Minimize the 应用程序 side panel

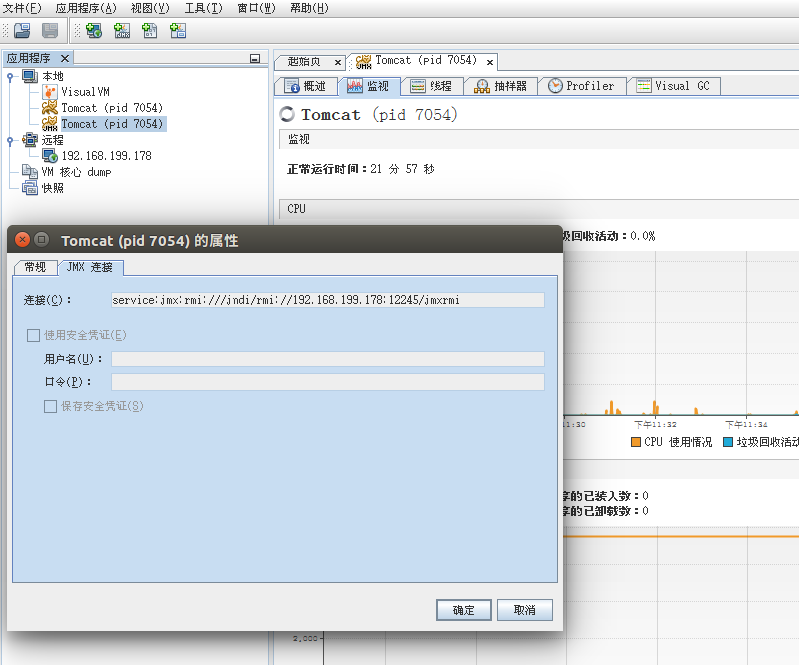pyautogui.click(x=255, y=59)
